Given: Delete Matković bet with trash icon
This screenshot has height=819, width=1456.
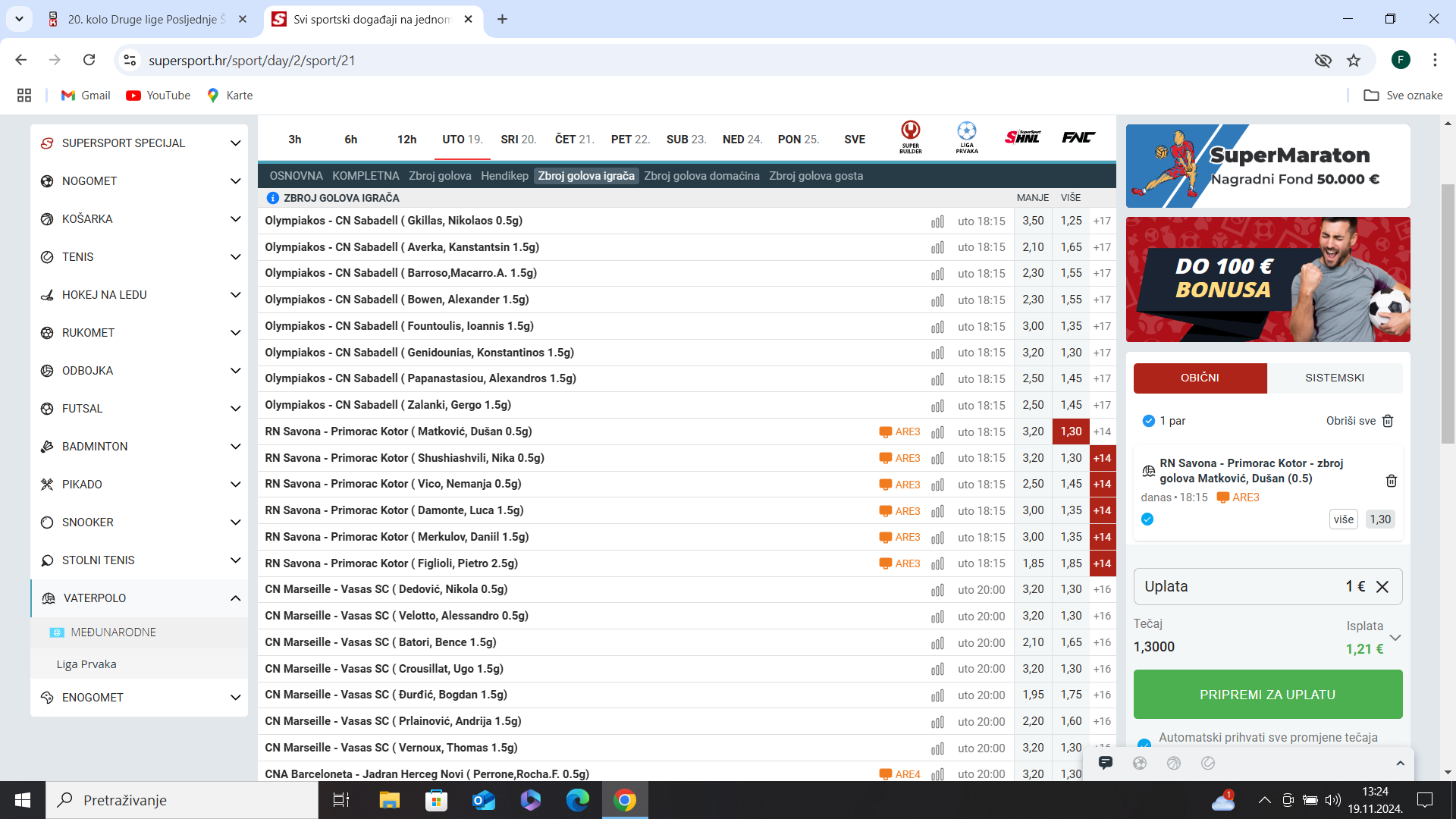Looking at the screenshot, I should tap(1392, 481).
